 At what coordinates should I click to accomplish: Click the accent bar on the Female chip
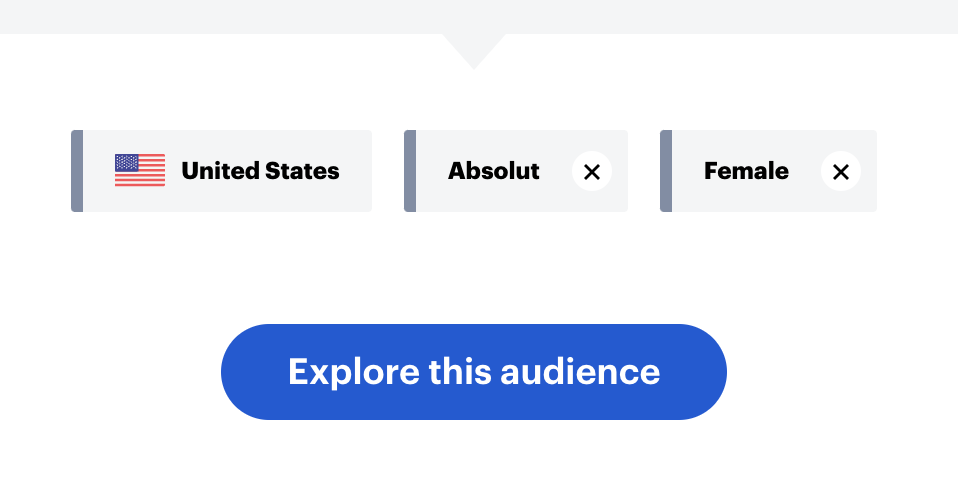(666, 171)
